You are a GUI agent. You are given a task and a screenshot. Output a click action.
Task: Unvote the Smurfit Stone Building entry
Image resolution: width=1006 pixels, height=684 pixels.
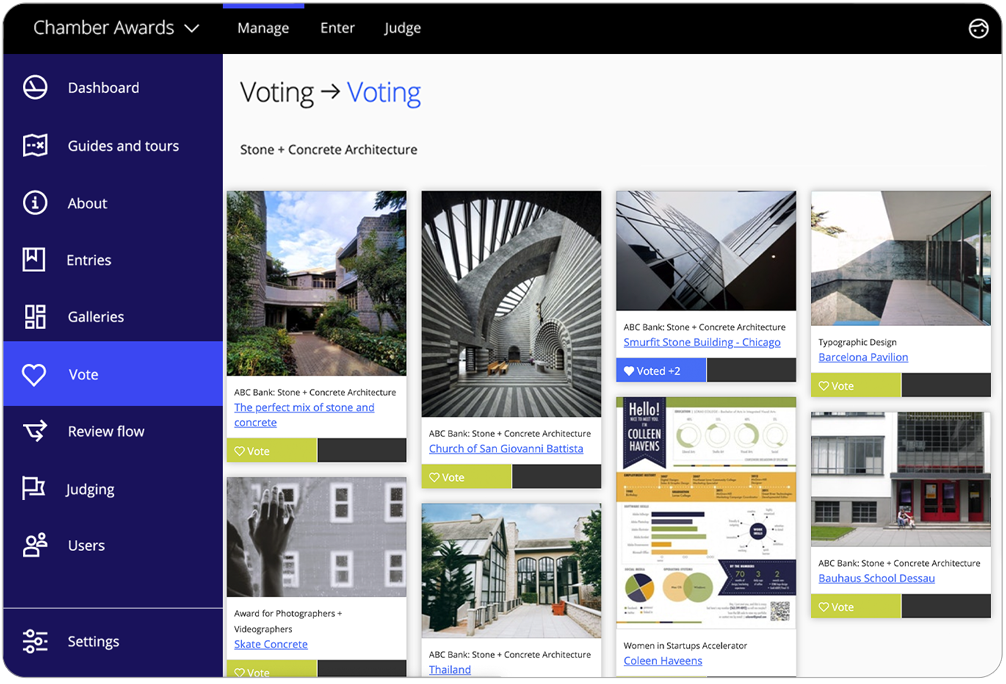[x=660, y=369]
